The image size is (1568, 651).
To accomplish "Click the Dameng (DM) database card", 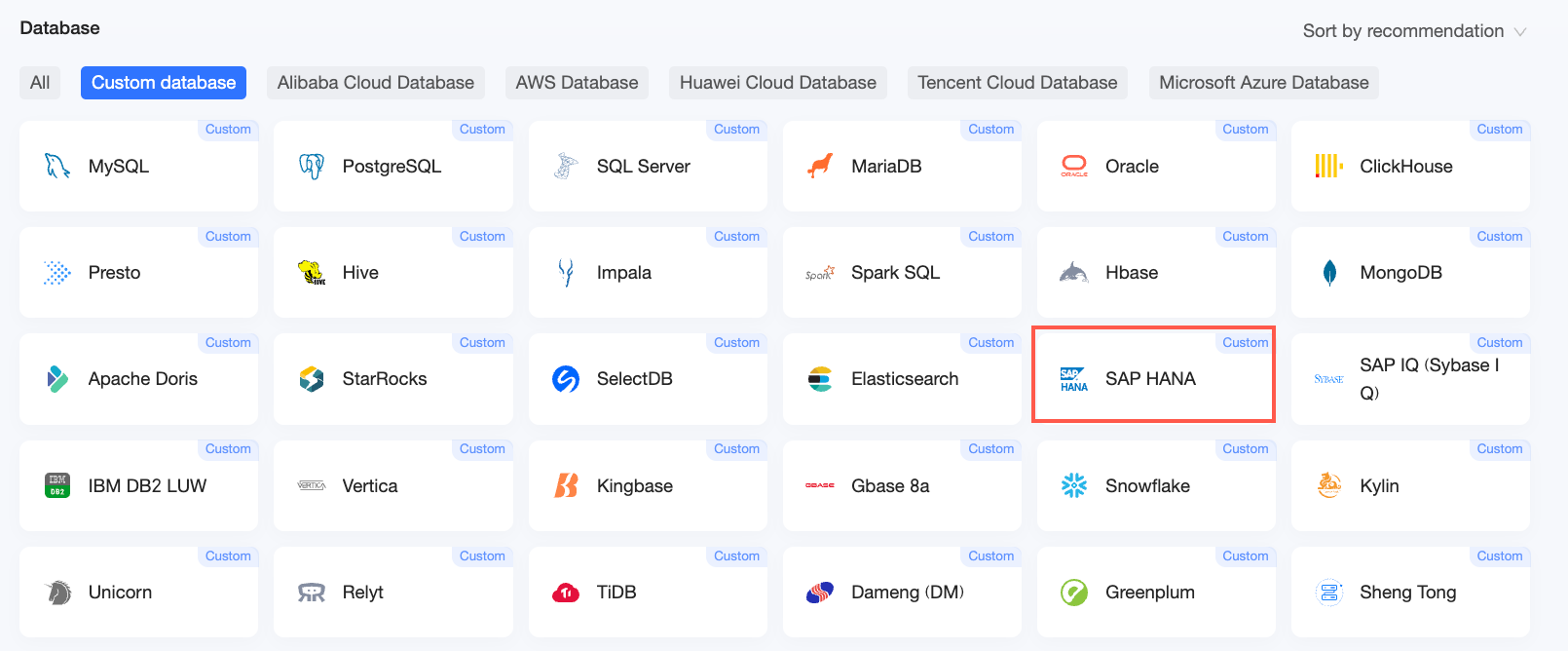I will [902, 593].
